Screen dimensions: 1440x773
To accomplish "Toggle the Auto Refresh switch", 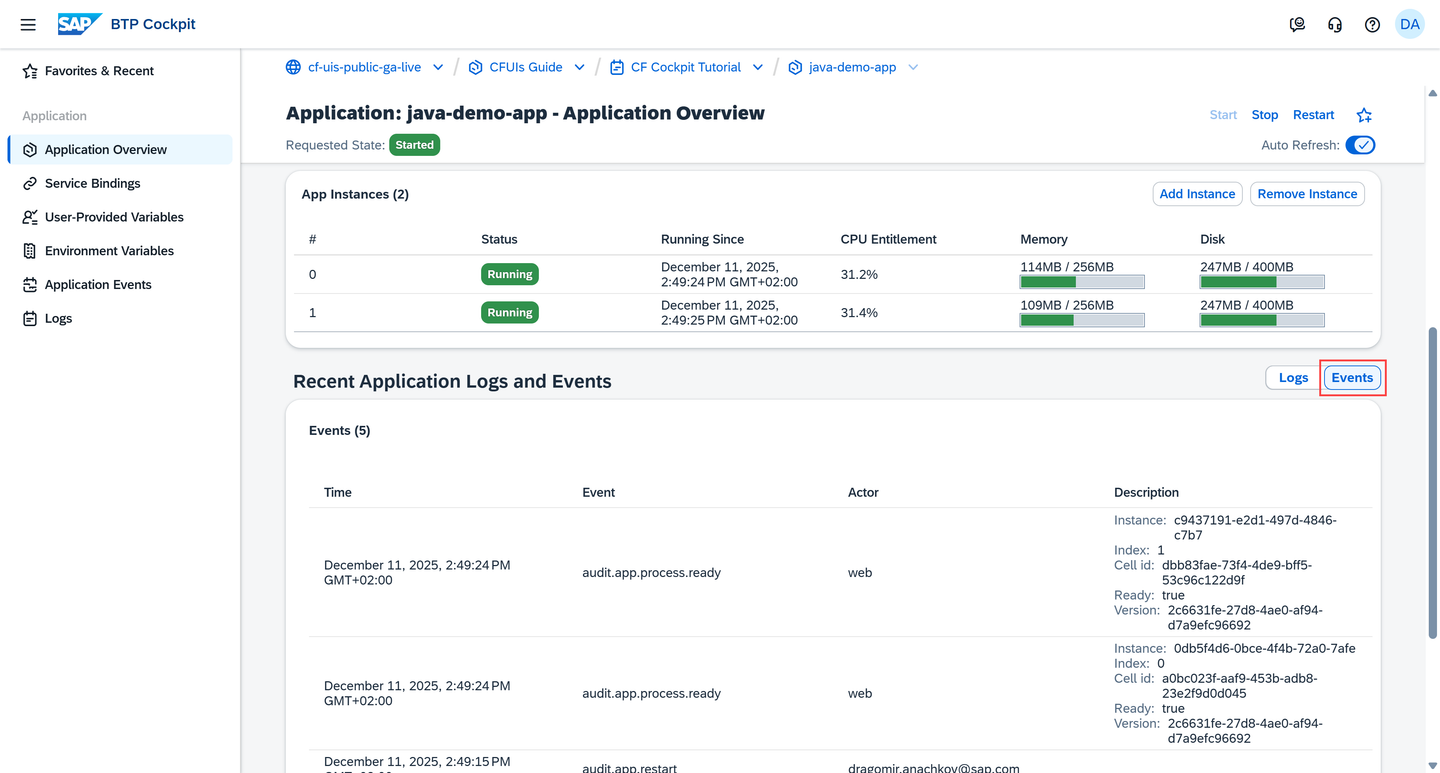I will (x=1361, y=145).
